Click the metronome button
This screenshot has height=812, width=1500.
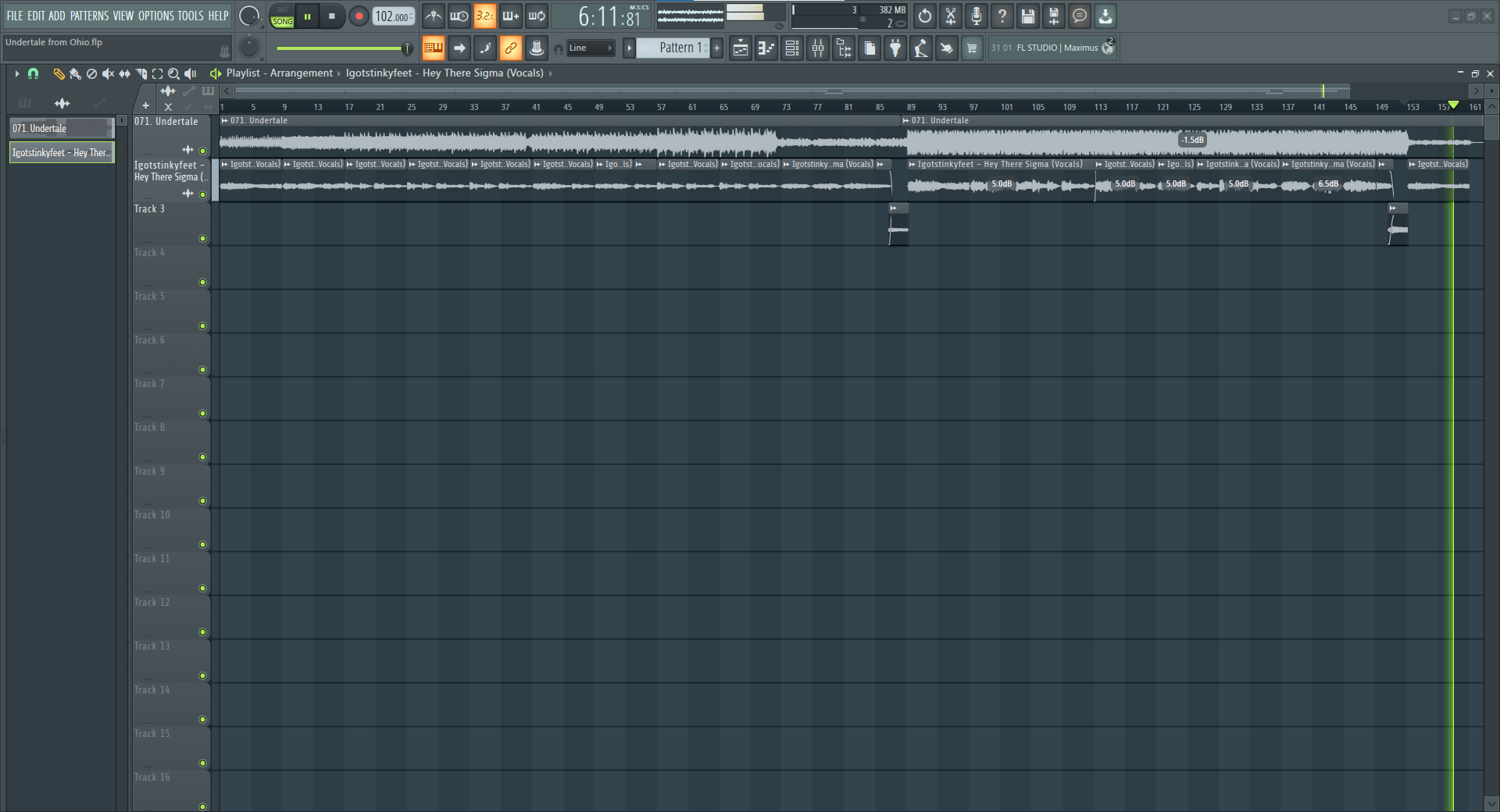pyautogui.click(x=434, y=16)
